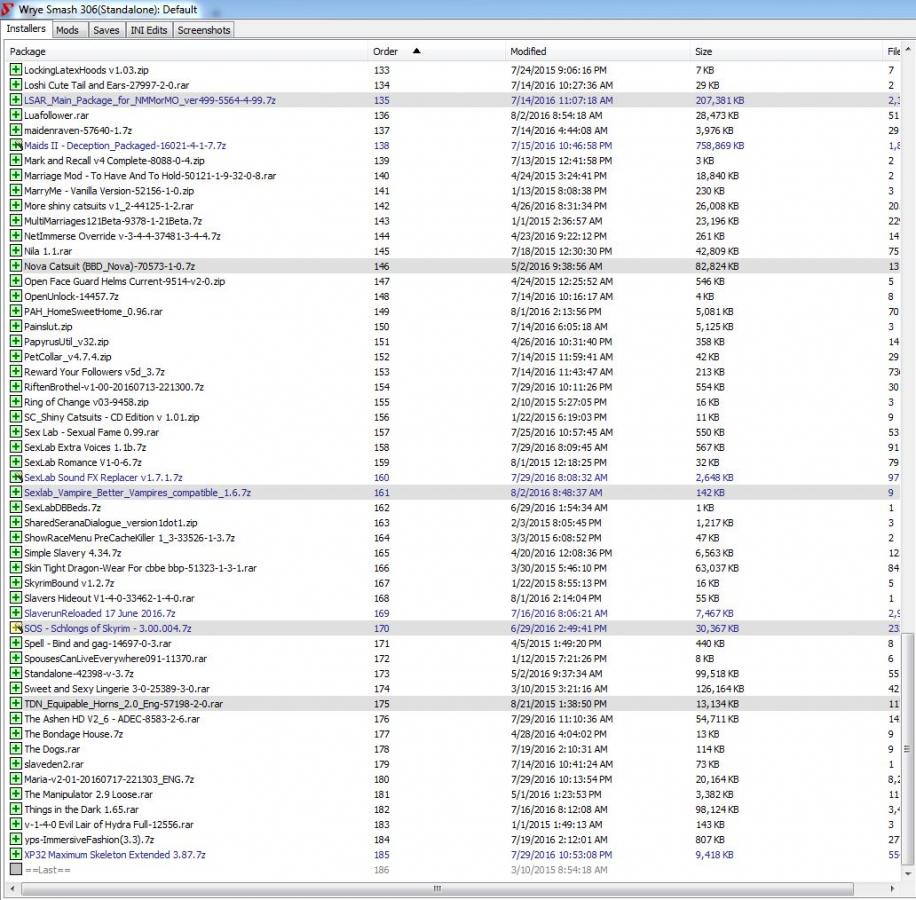Image resolution: width=916 pixels, height=900 pixels.
Task: Select package The Dogs.rar
Action: [52, 749]
